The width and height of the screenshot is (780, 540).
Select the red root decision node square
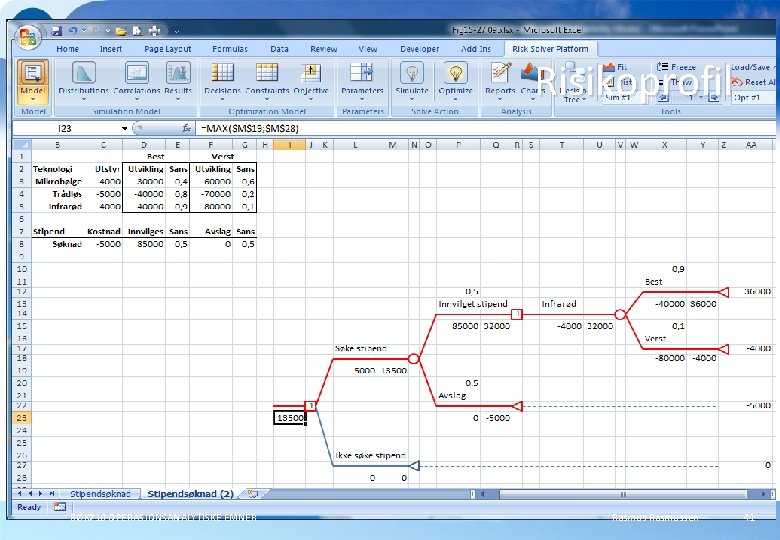[310, 406]
